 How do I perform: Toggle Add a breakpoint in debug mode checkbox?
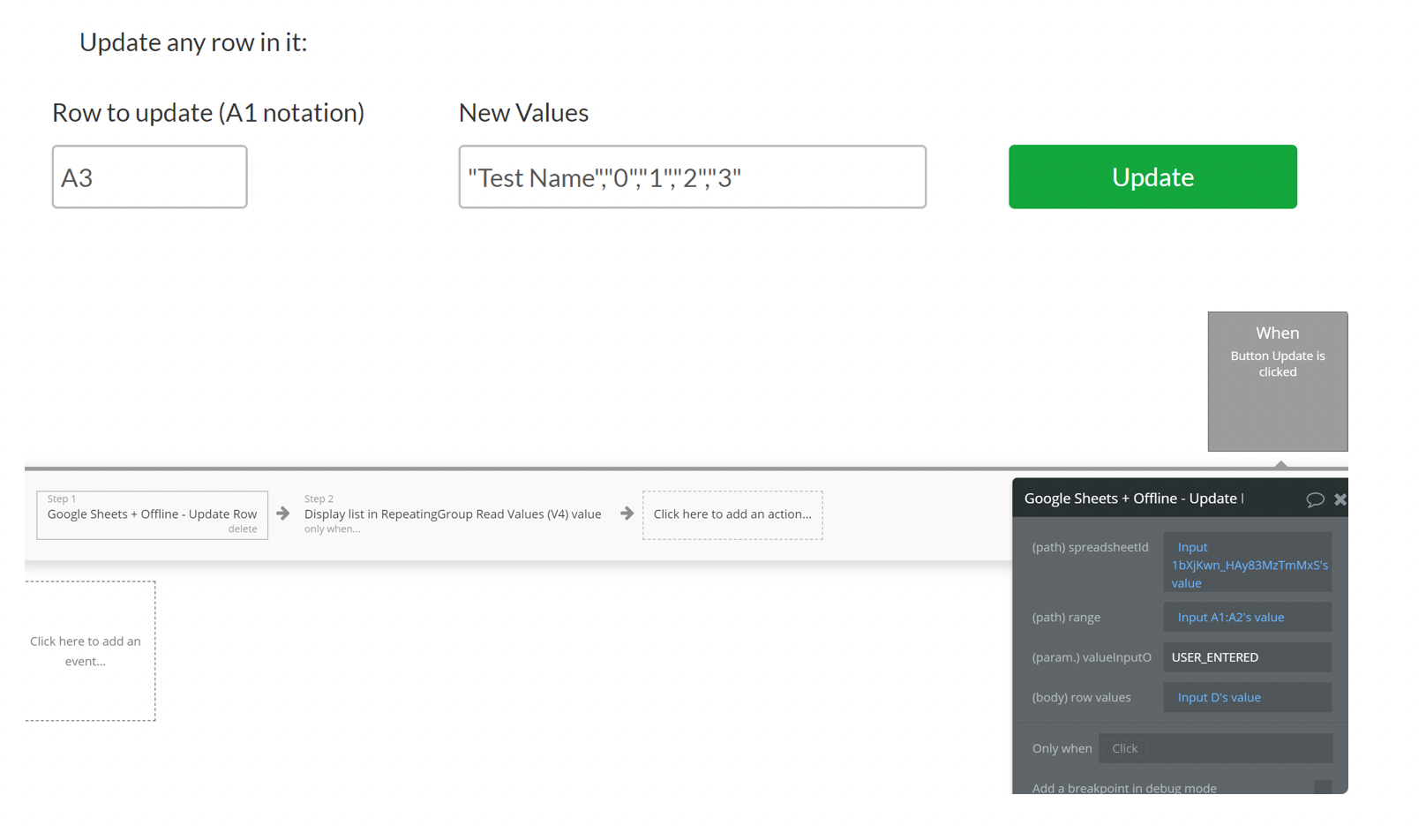pyautogui.click(x=1323, y=788)
